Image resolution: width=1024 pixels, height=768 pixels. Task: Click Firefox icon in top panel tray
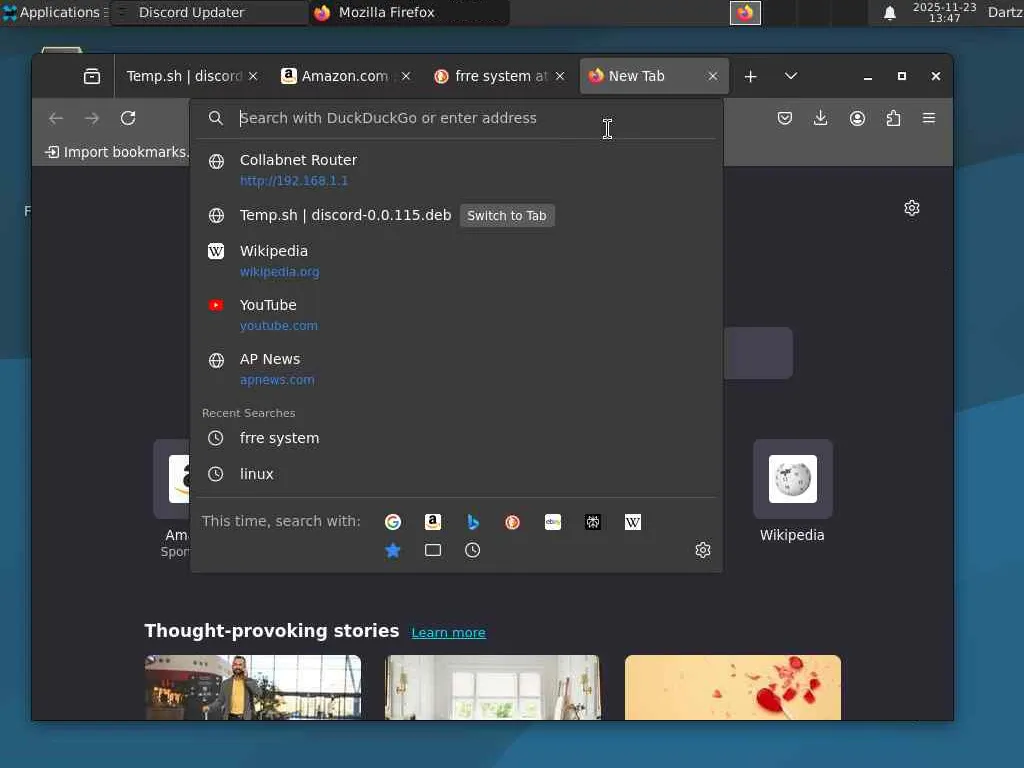745,12
